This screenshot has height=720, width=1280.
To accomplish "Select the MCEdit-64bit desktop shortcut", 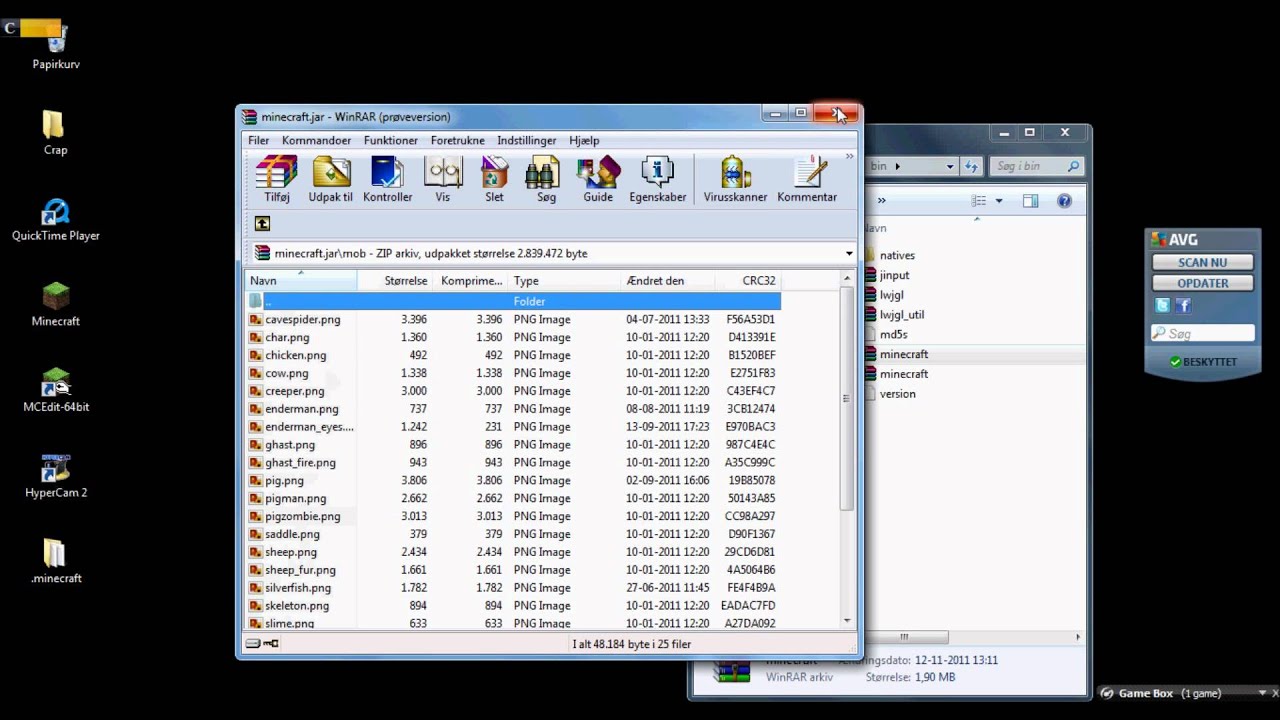I will tap(56, 390).
